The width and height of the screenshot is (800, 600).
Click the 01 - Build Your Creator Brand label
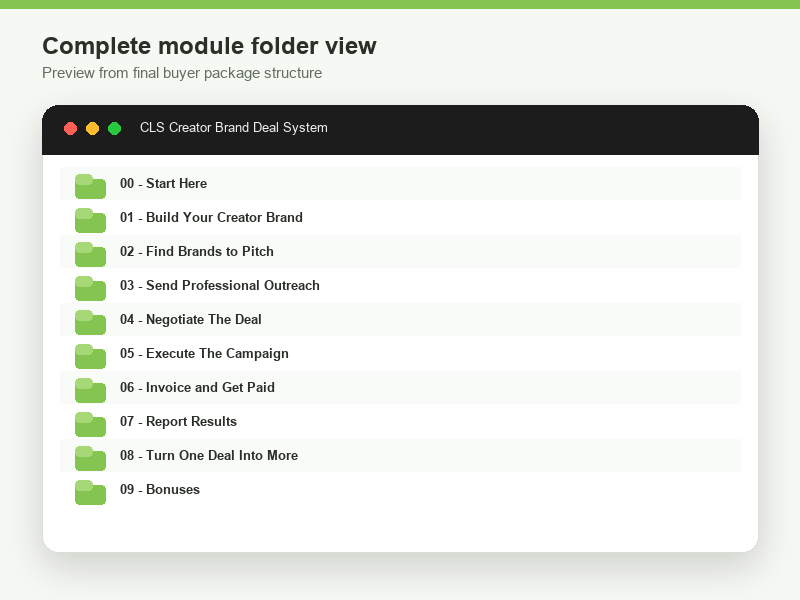click(x=211, y=217)
